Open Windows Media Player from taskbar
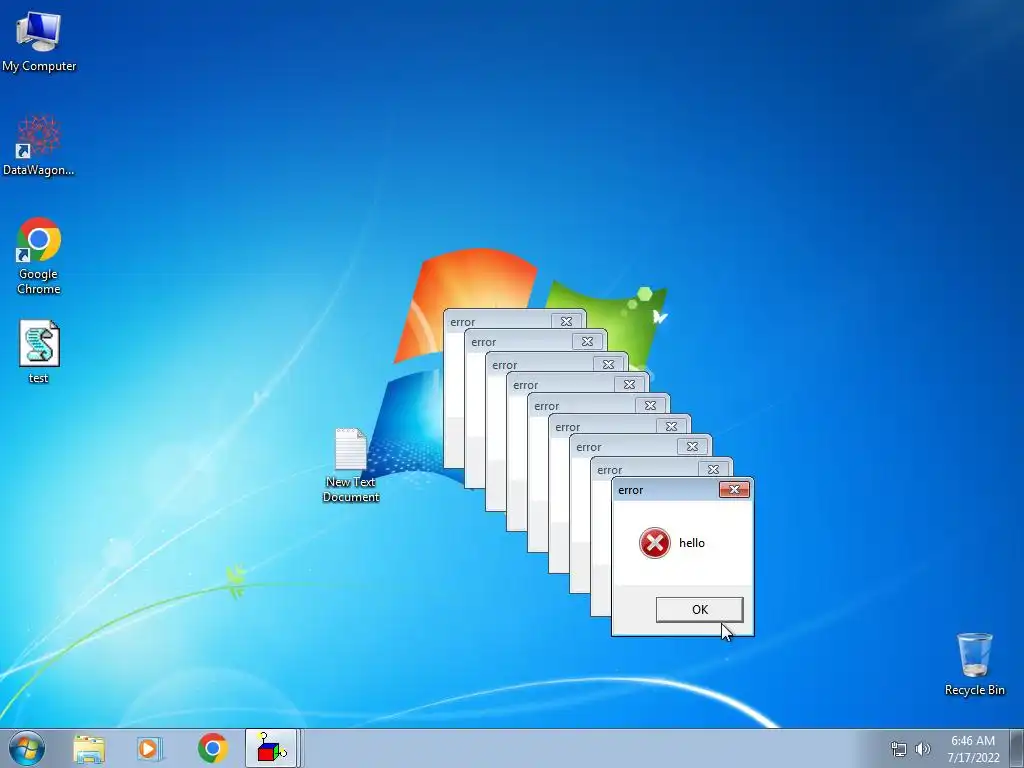Screen dimensions: 1024x768 coord(150,748)
